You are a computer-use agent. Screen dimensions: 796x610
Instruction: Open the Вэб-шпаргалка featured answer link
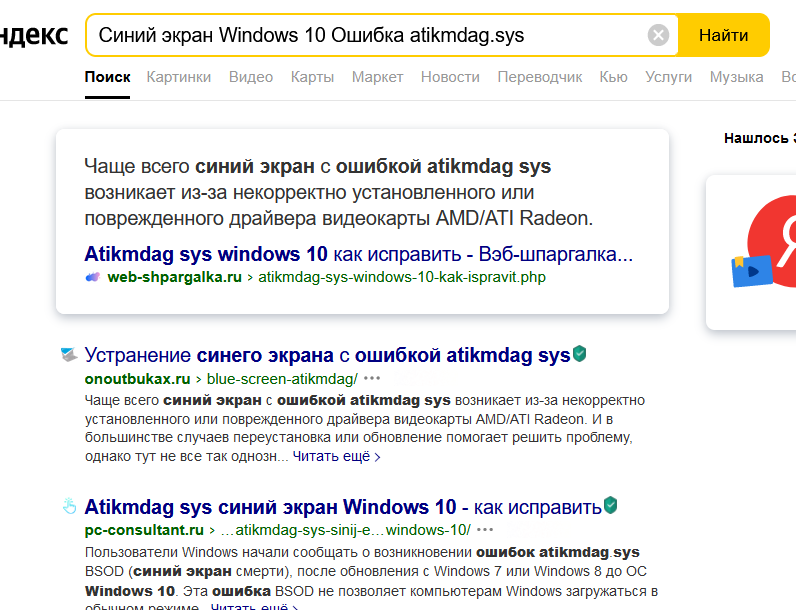358,254
